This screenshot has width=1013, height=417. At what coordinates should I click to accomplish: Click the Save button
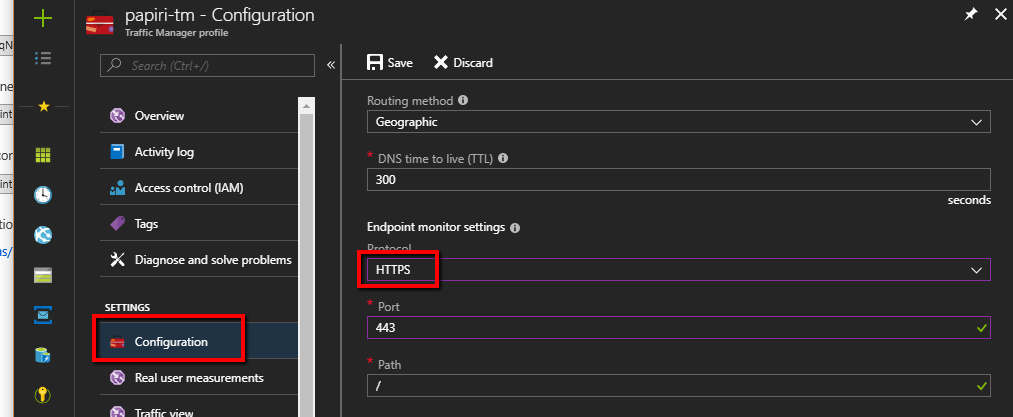[390, 63]
